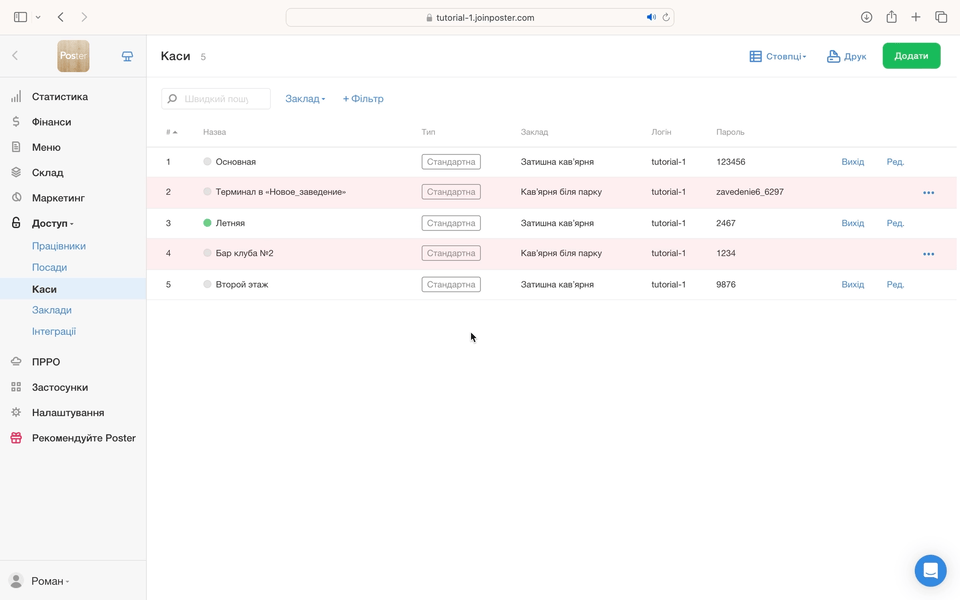Open three-dots menu for Бар клуба №2
Image resolution: width=960 pixels, height=600 pixels.
tap(928, 254)
